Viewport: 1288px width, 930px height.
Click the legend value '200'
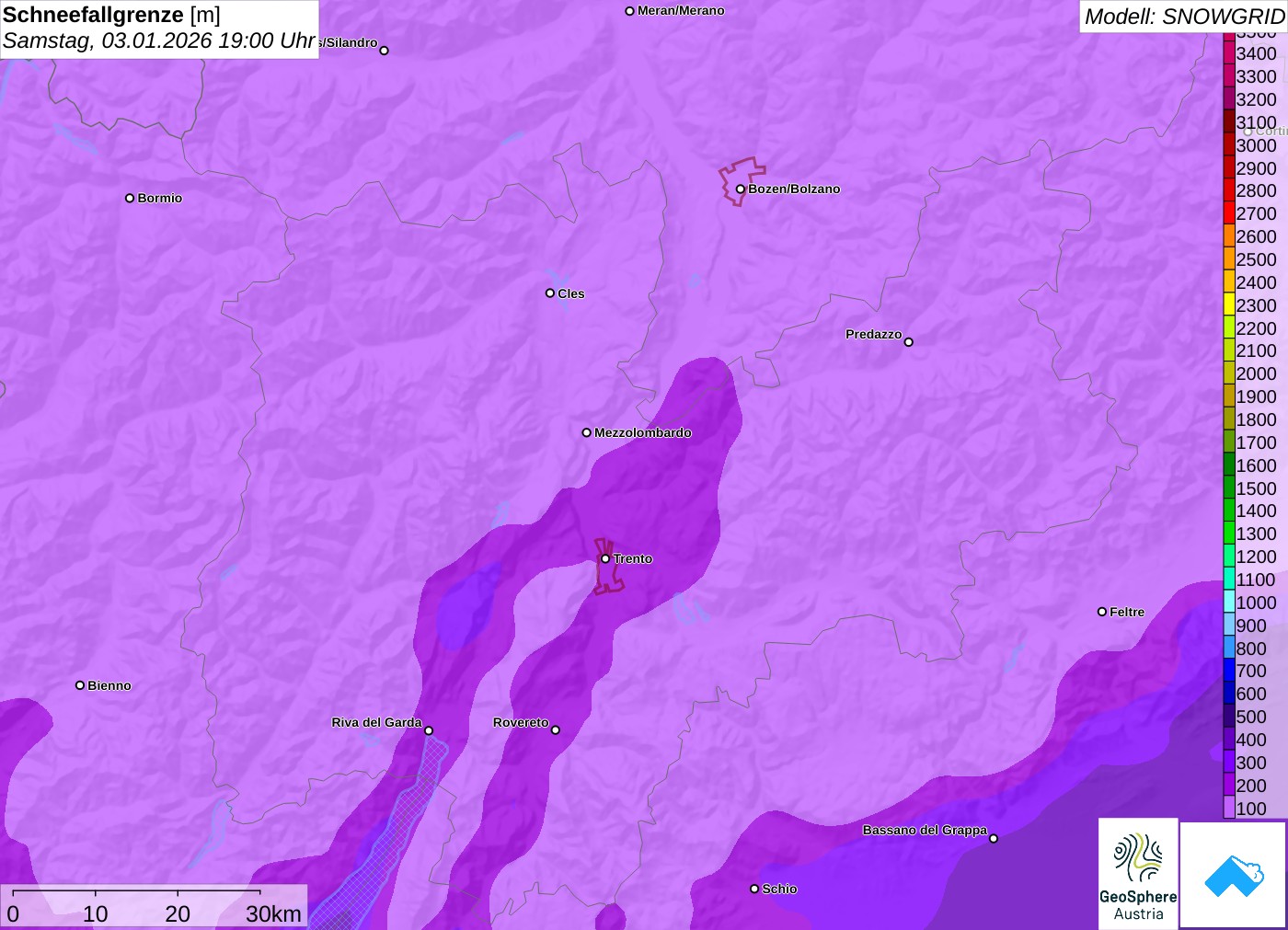pyautogui.click(x=1251, y=786)
